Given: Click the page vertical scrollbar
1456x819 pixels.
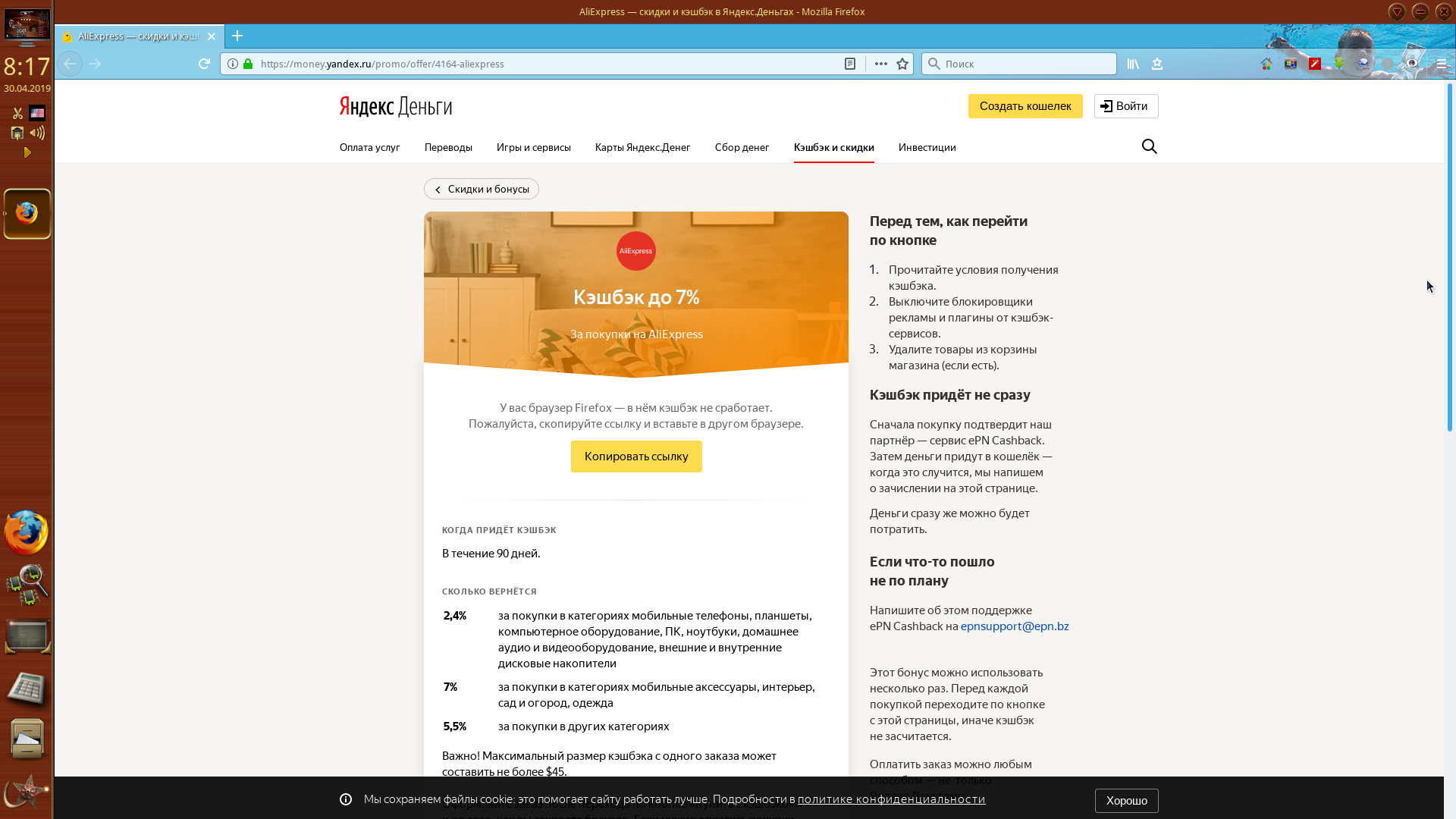Looking at the screenshot, I should (x=1449, y=258).
